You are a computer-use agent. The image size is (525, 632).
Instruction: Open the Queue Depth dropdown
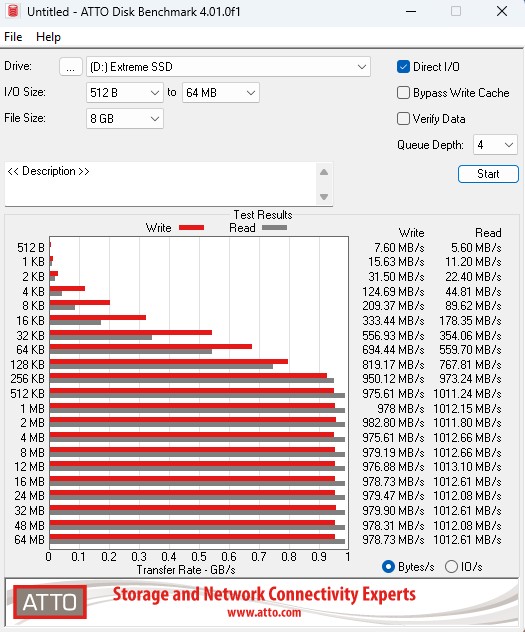pyautogui.click(x=495, y=145)
